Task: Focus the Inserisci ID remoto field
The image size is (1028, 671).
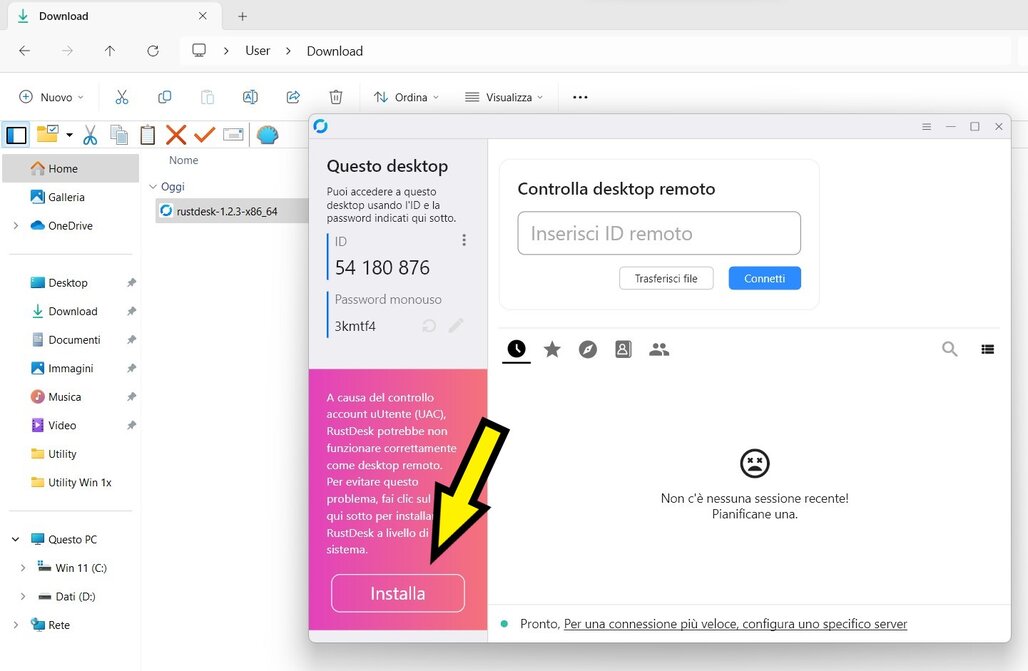Action: [659, 233]
